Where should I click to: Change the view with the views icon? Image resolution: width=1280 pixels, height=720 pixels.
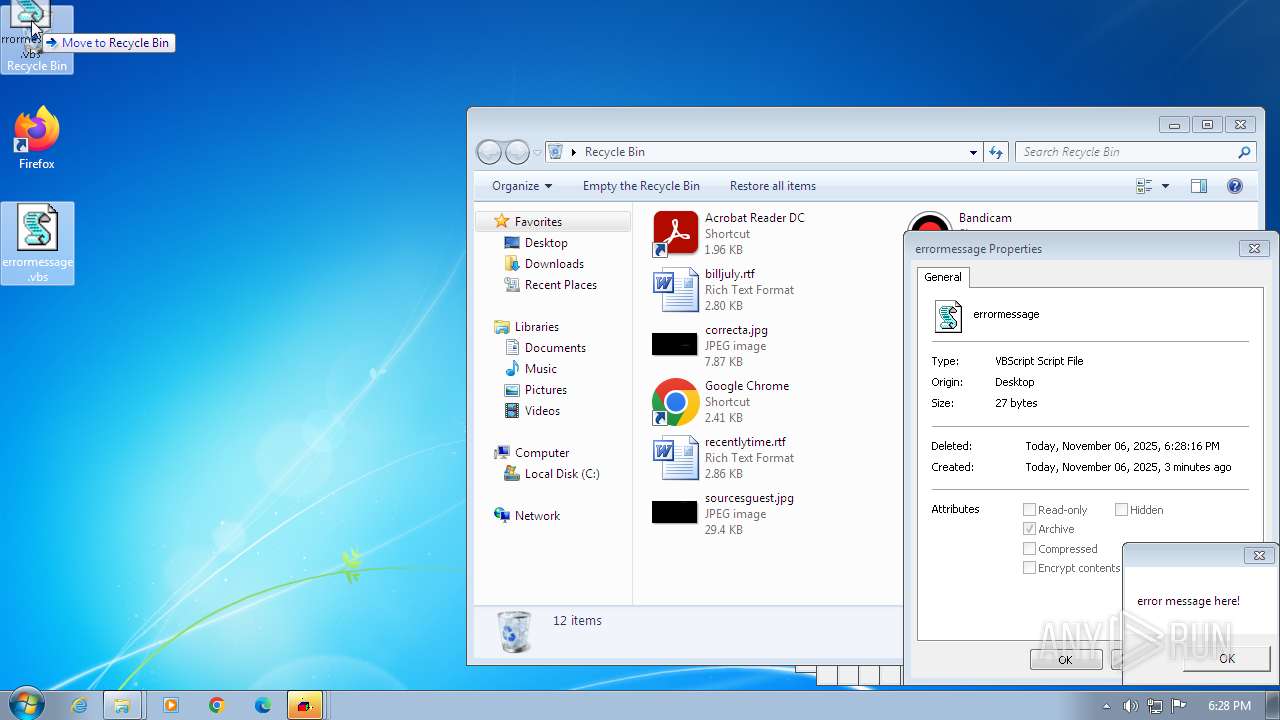pos(1144,186)
